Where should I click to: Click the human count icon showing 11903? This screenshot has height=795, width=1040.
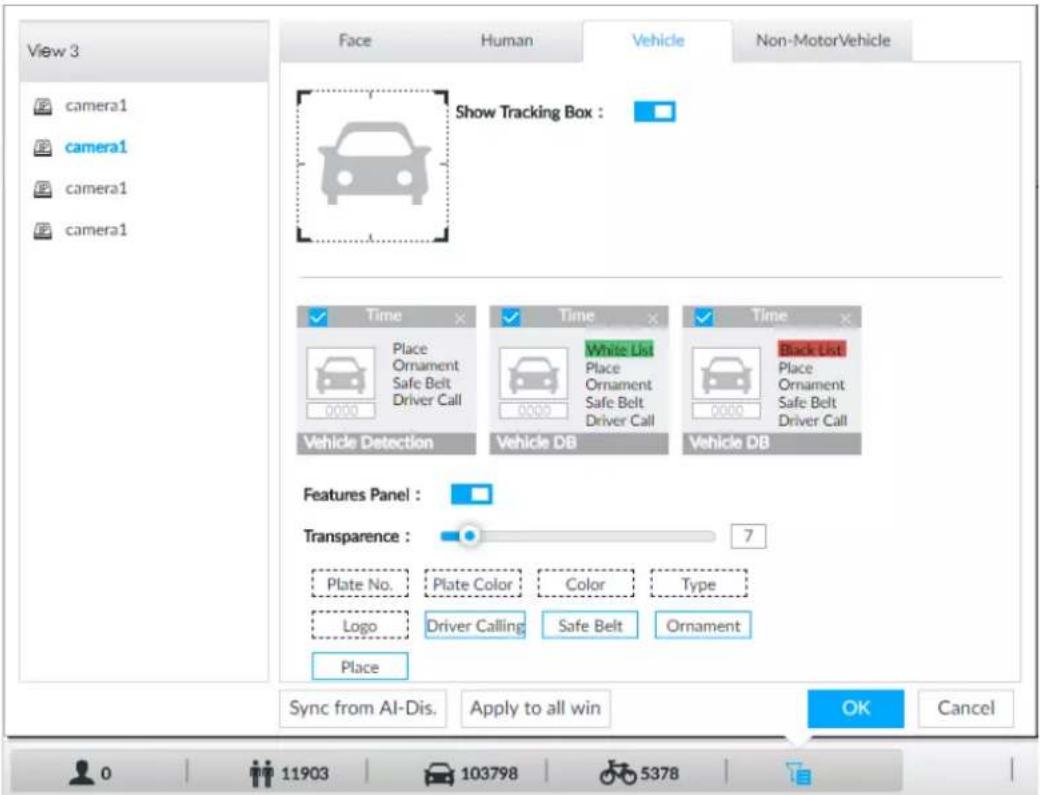pyautogui.click(x=261, y=773)
